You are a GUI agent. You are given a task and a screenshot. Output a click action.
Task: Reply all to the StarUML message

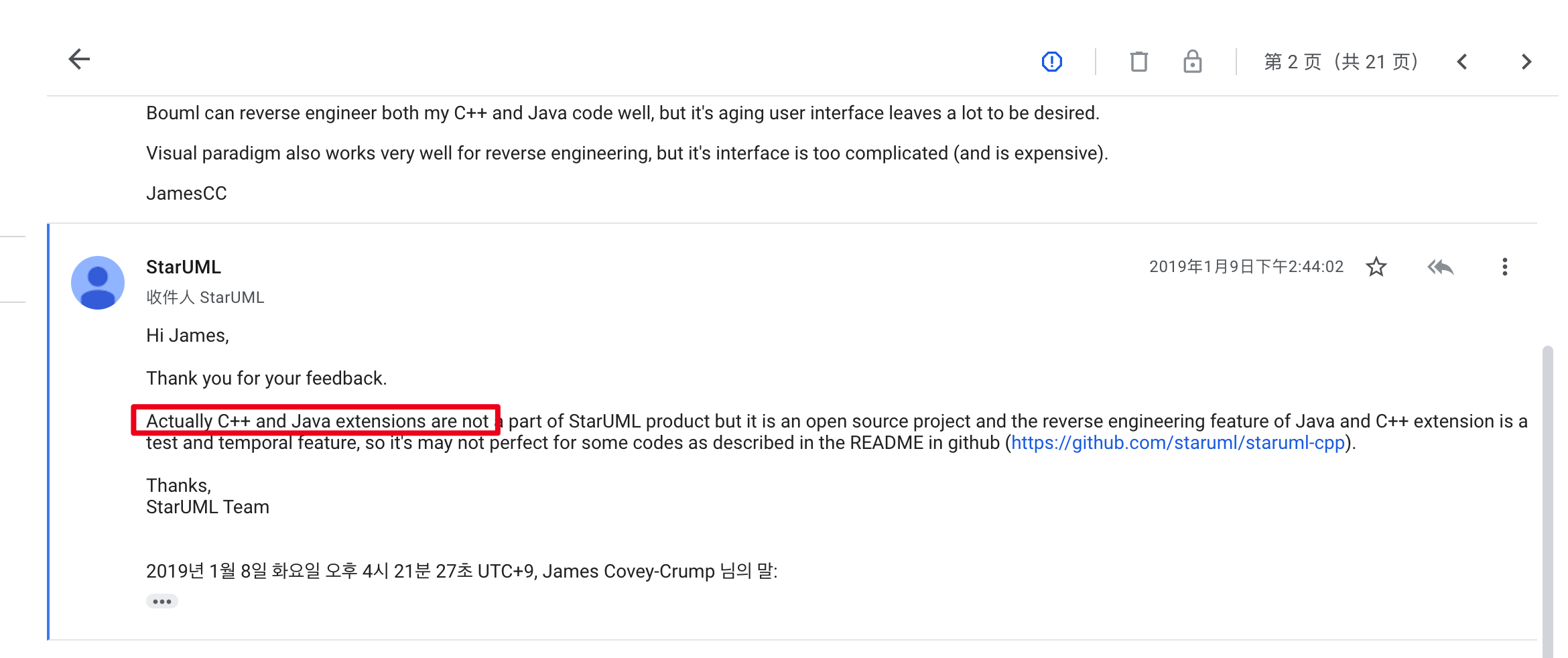pos(1441,267)
